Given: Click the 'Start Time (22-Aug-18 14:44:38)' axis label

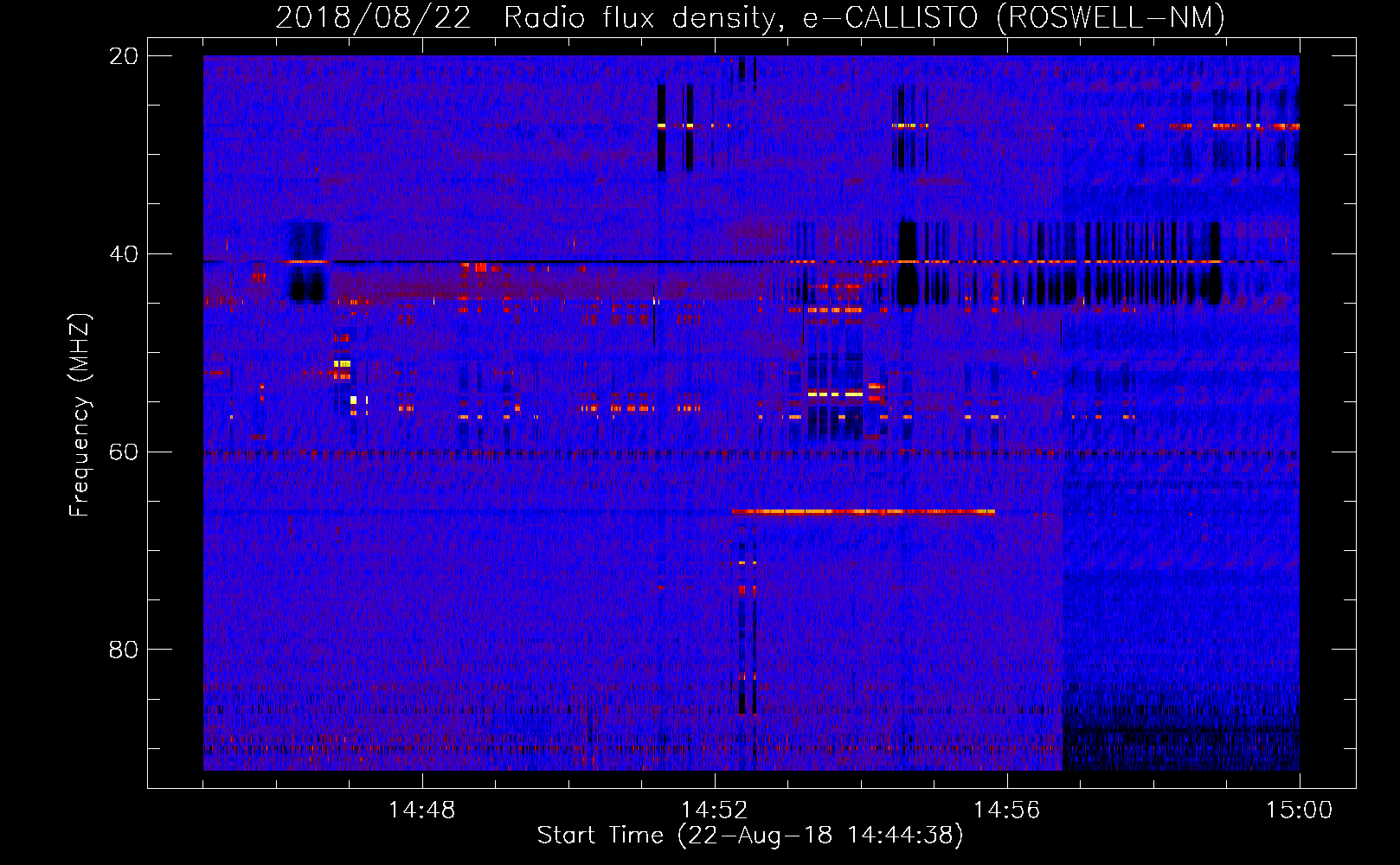Looking at the screenshot, I should pyautogui.click(x=750, y=836).
